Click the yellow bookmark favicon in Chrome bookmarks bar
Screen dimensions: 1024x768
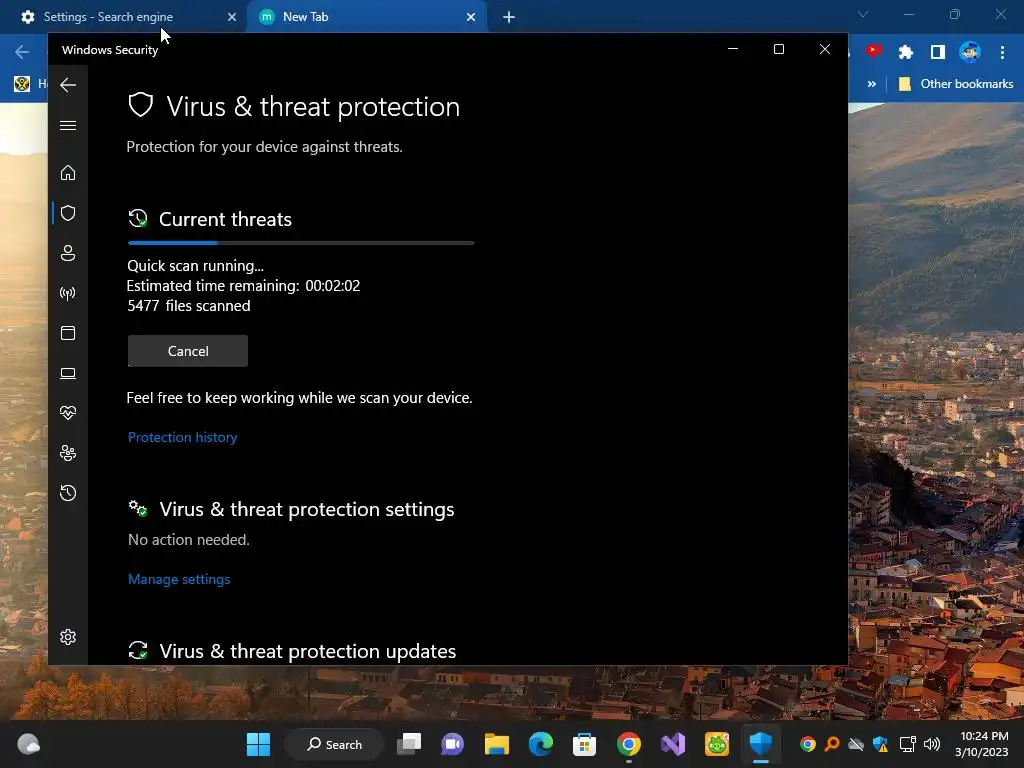[22, 84]
